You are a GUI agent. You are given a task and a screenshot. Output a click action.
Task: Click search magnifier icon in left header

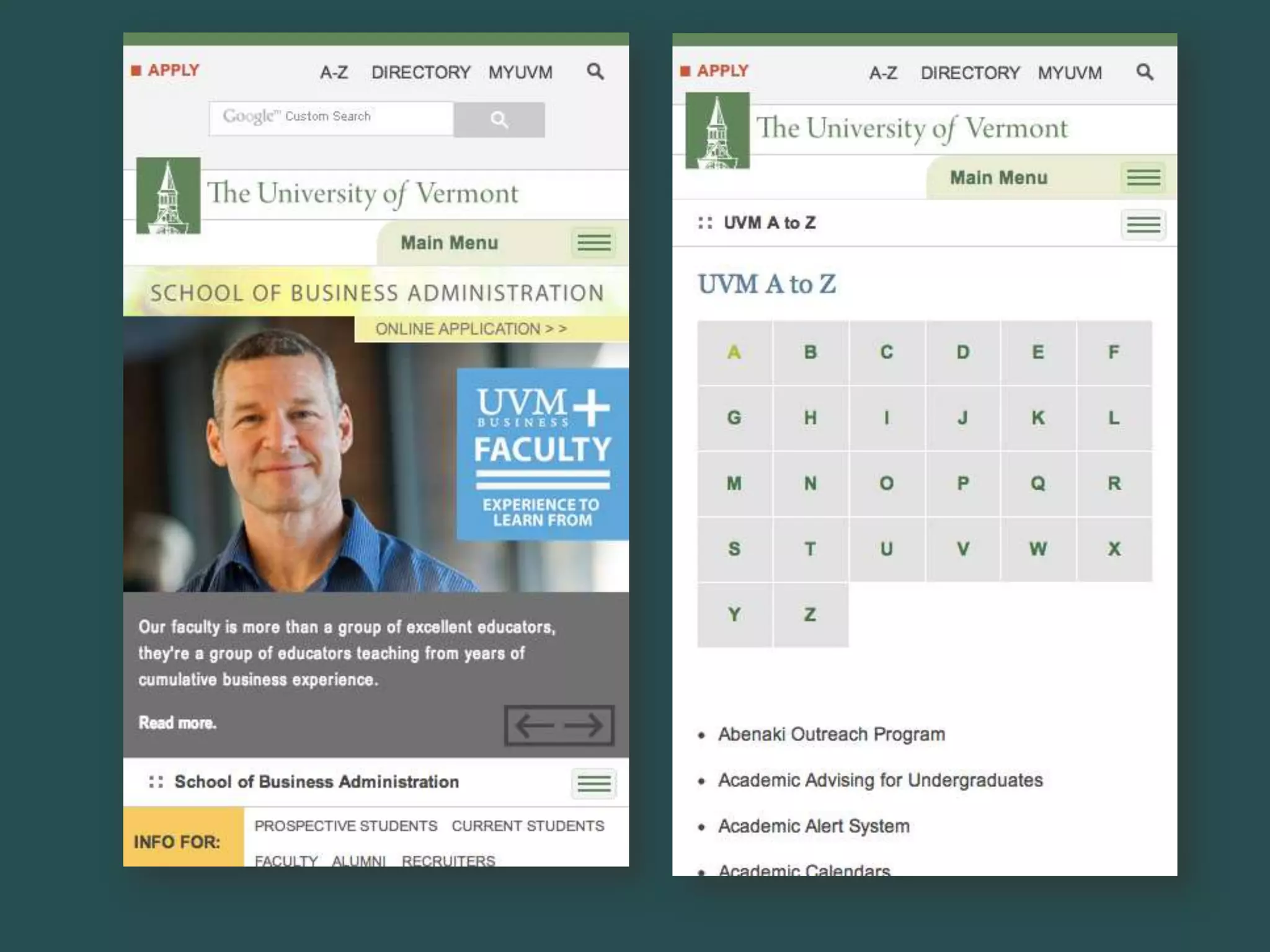point(595,72)
